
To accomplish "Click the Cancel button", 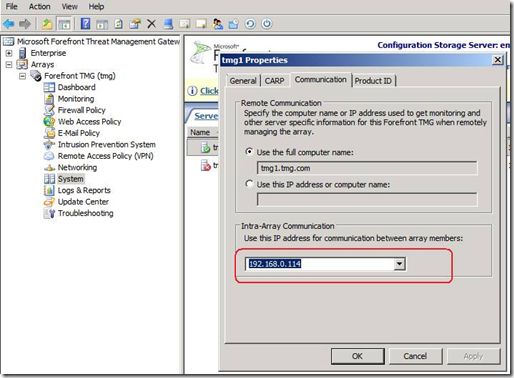I will [415, 356].
